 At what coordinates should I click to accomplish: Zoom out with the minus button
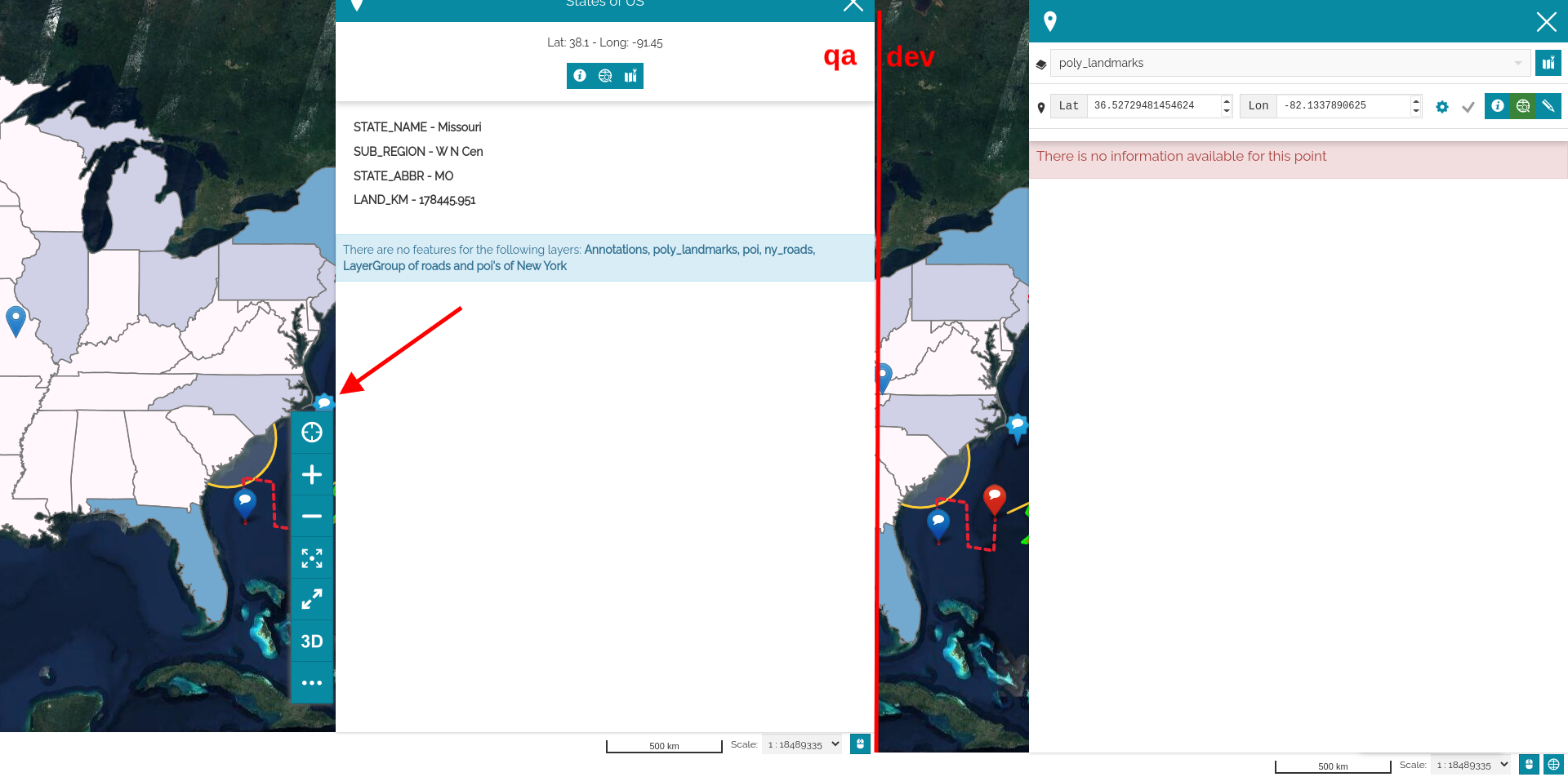pyautogui.click(x=312, y=516)
